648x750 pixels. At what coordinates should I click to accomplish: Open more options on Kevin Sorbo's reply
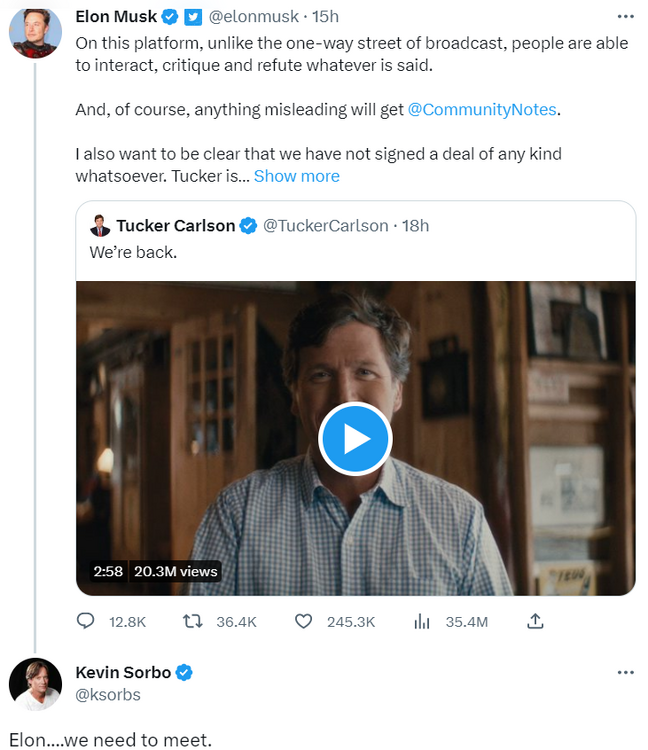coord(626,672)
